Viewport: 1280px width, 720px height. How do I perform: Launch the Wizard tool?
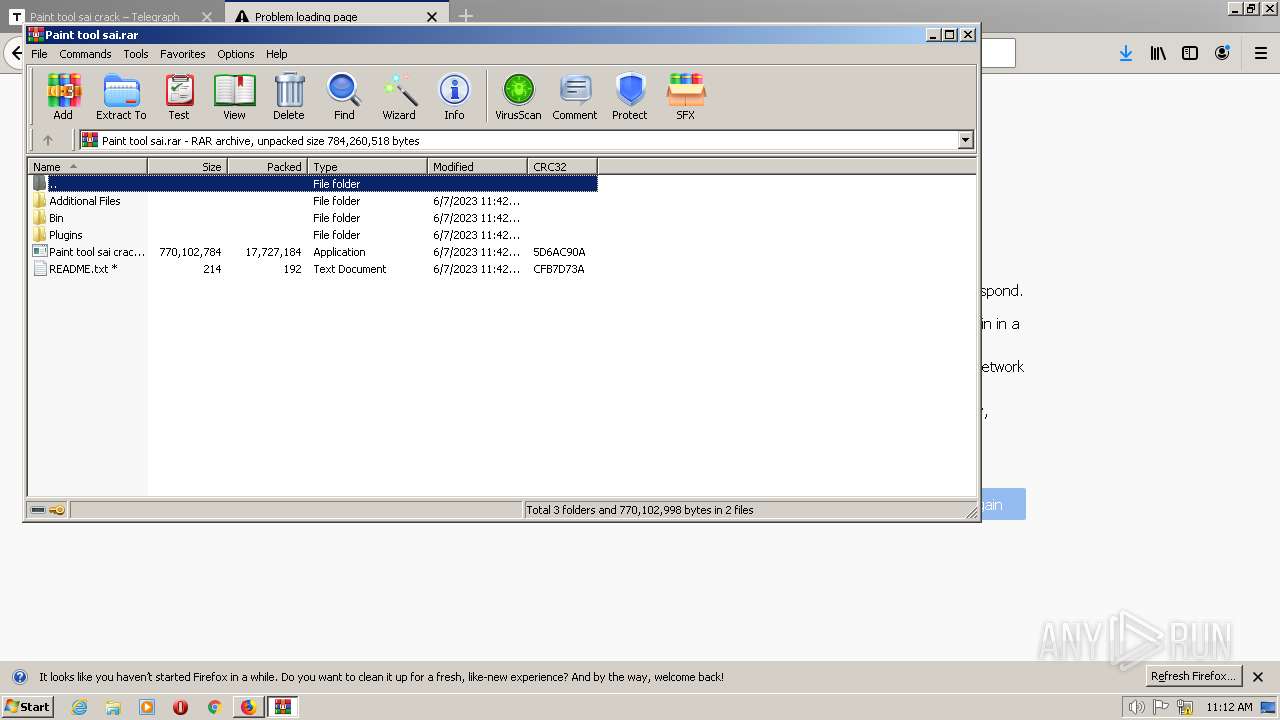pyautogui.click(x=399, y=97)
